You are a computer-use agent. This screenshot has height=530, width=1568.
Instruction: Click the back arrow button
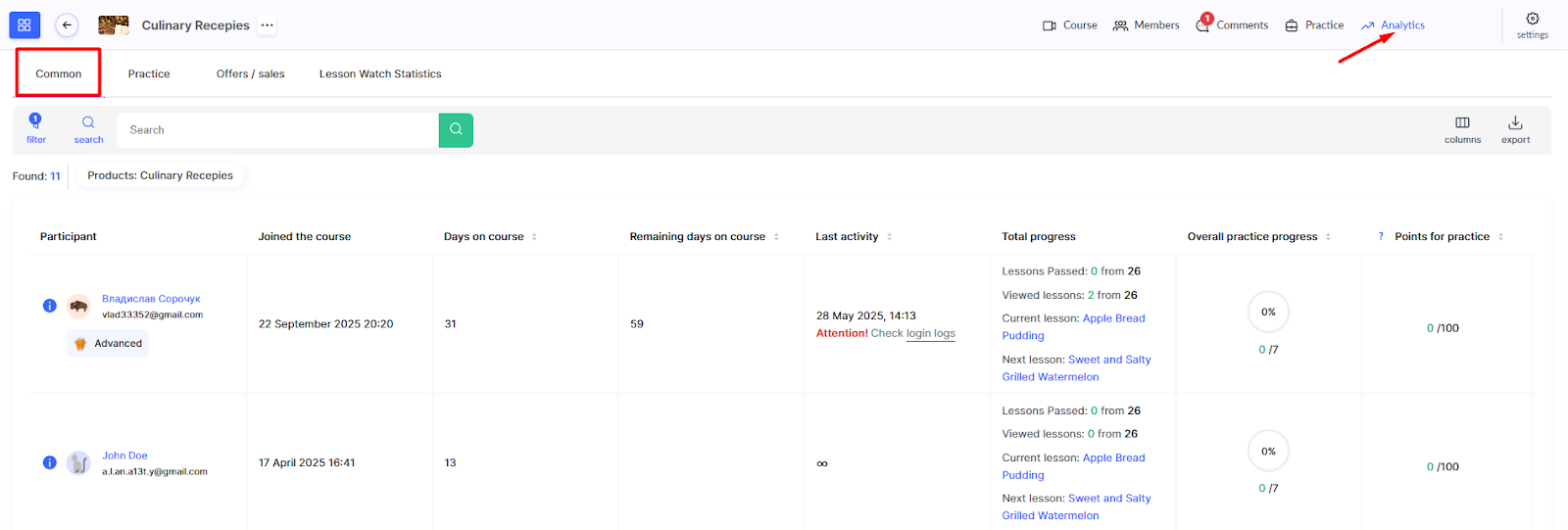click(67, 25)
